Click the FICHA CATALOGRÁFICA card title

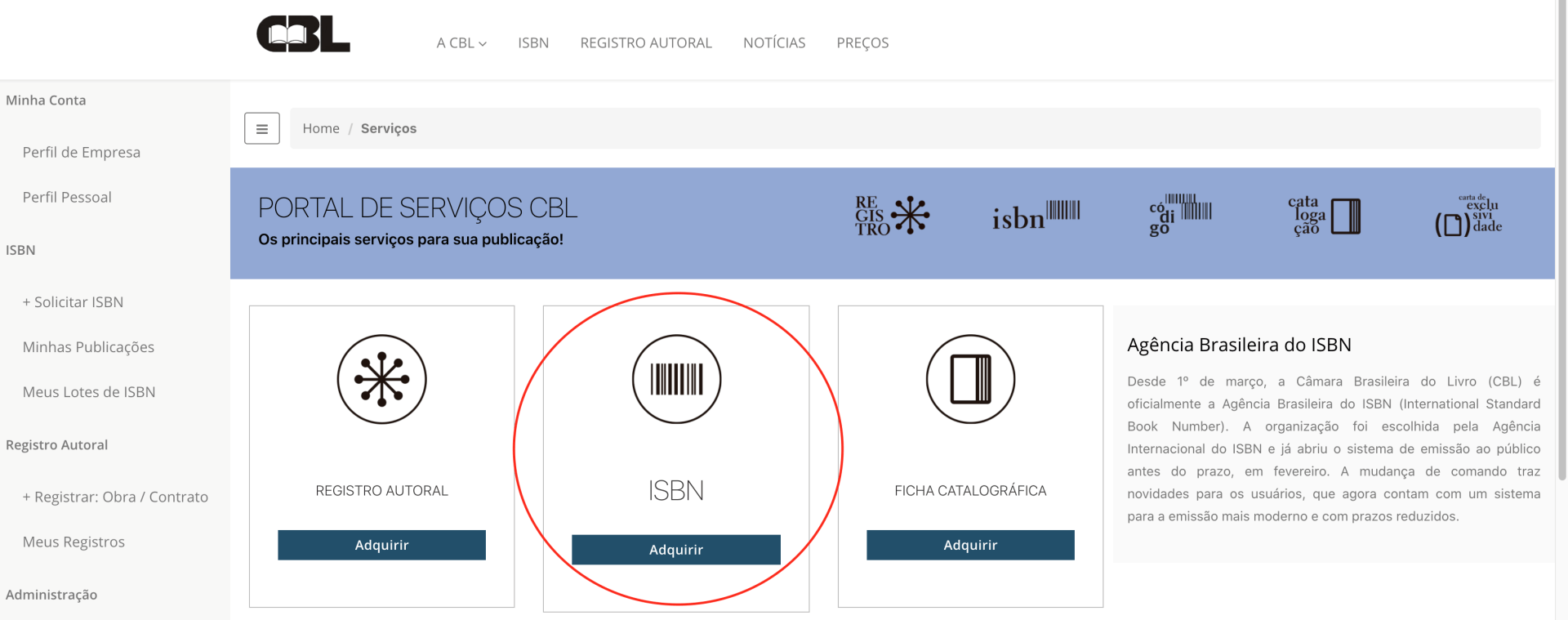(970, 490)
